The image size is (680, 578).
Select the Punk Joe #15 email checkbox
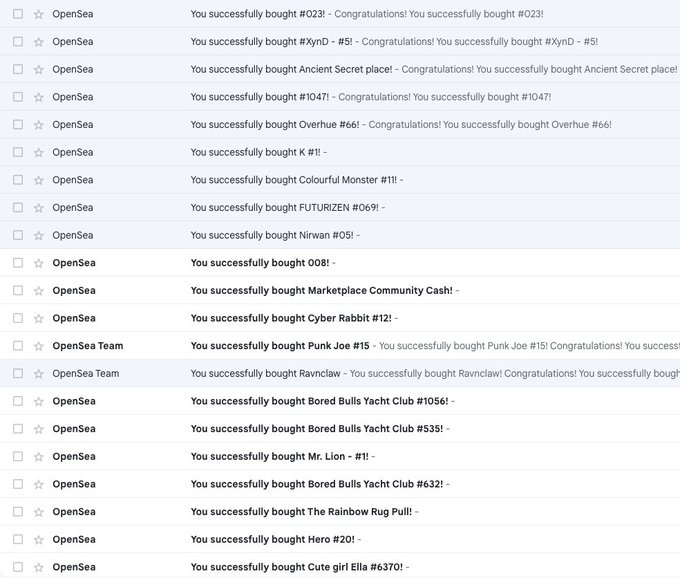(x=18, y=346)
